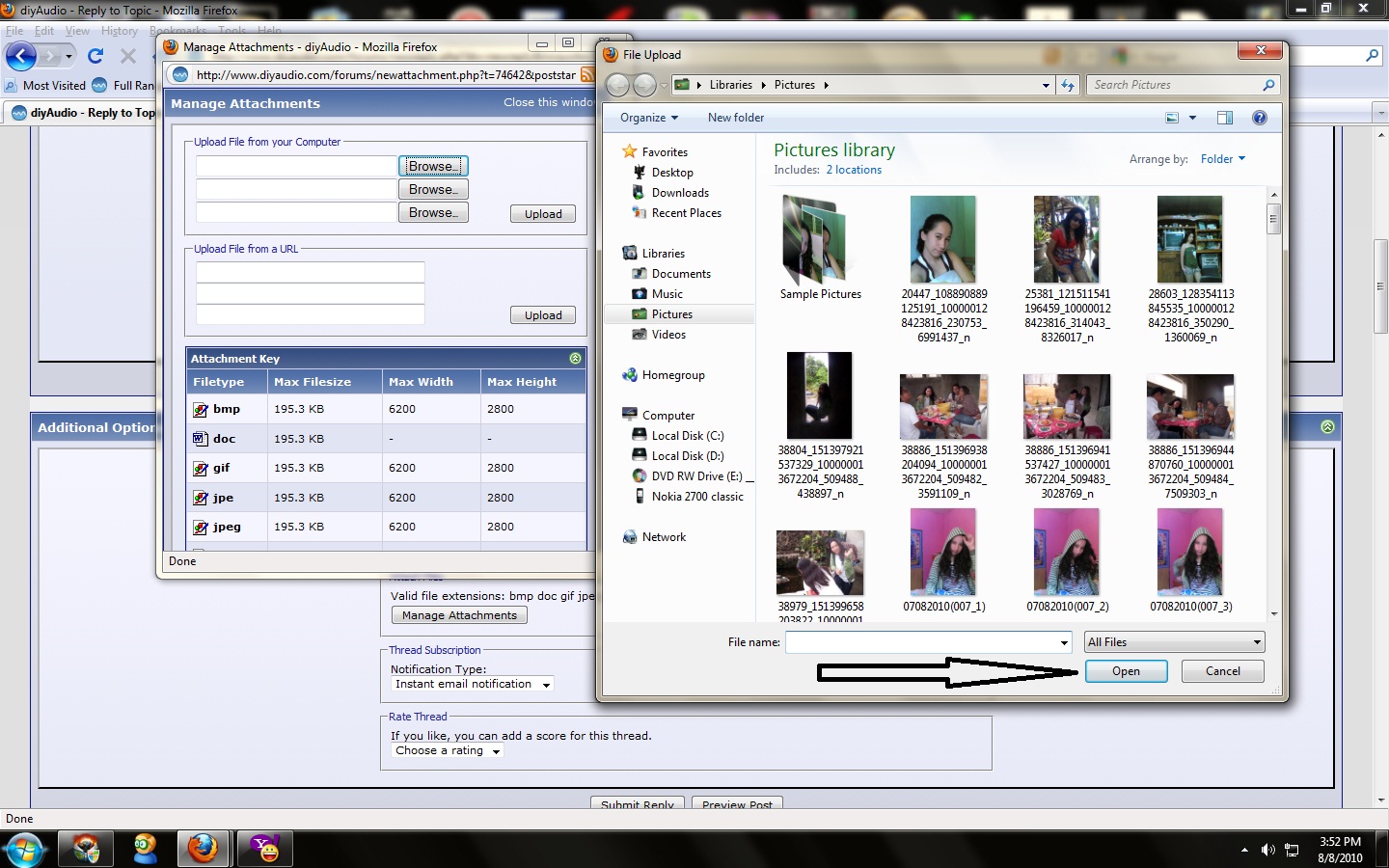Click the Forward arrow in File Upload

(644, 85)
